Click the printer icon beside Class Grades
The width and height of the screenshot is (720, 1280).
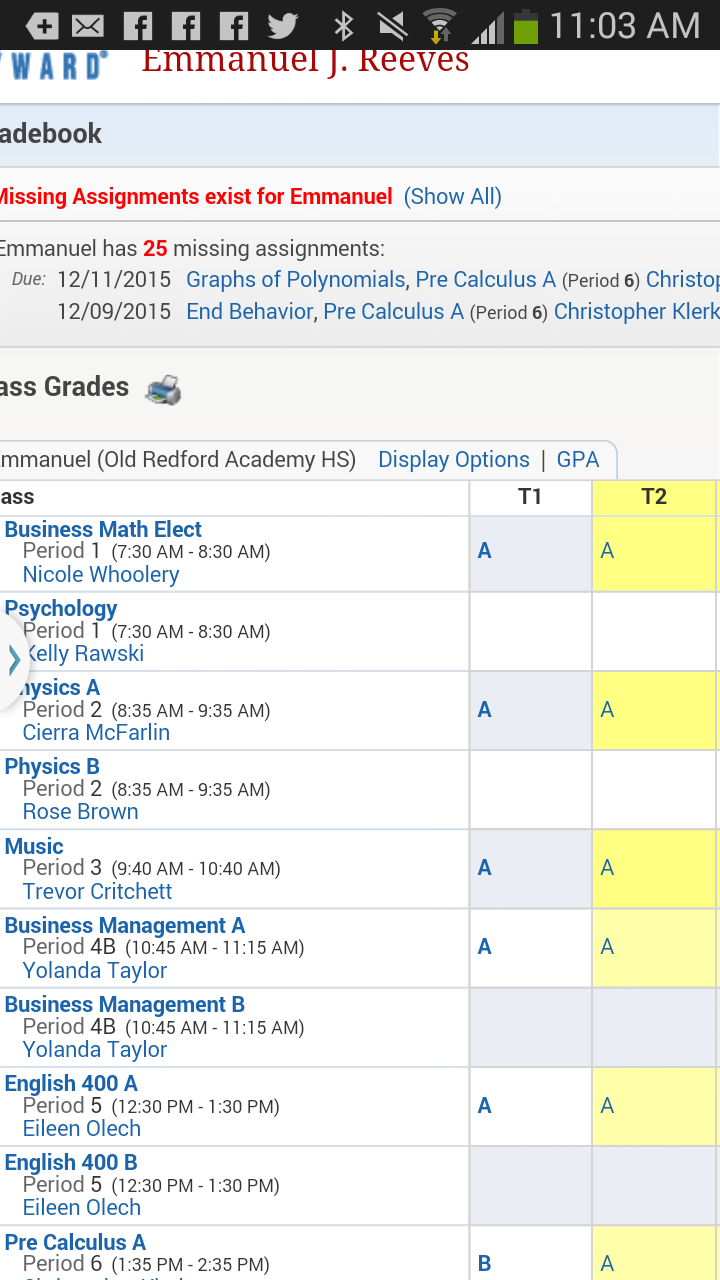tap(163, 389)
